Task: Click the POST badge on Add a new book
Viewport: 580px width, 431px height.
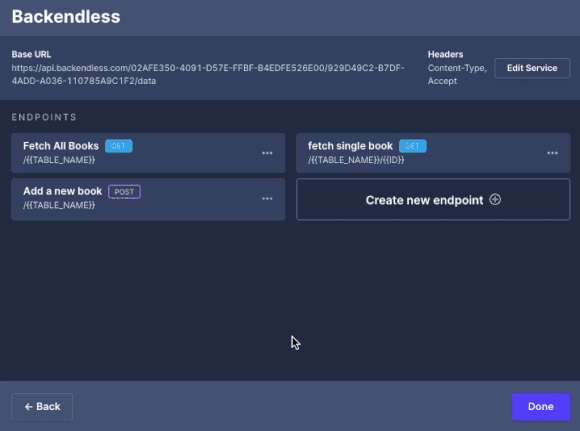Action: click(124, 192)
